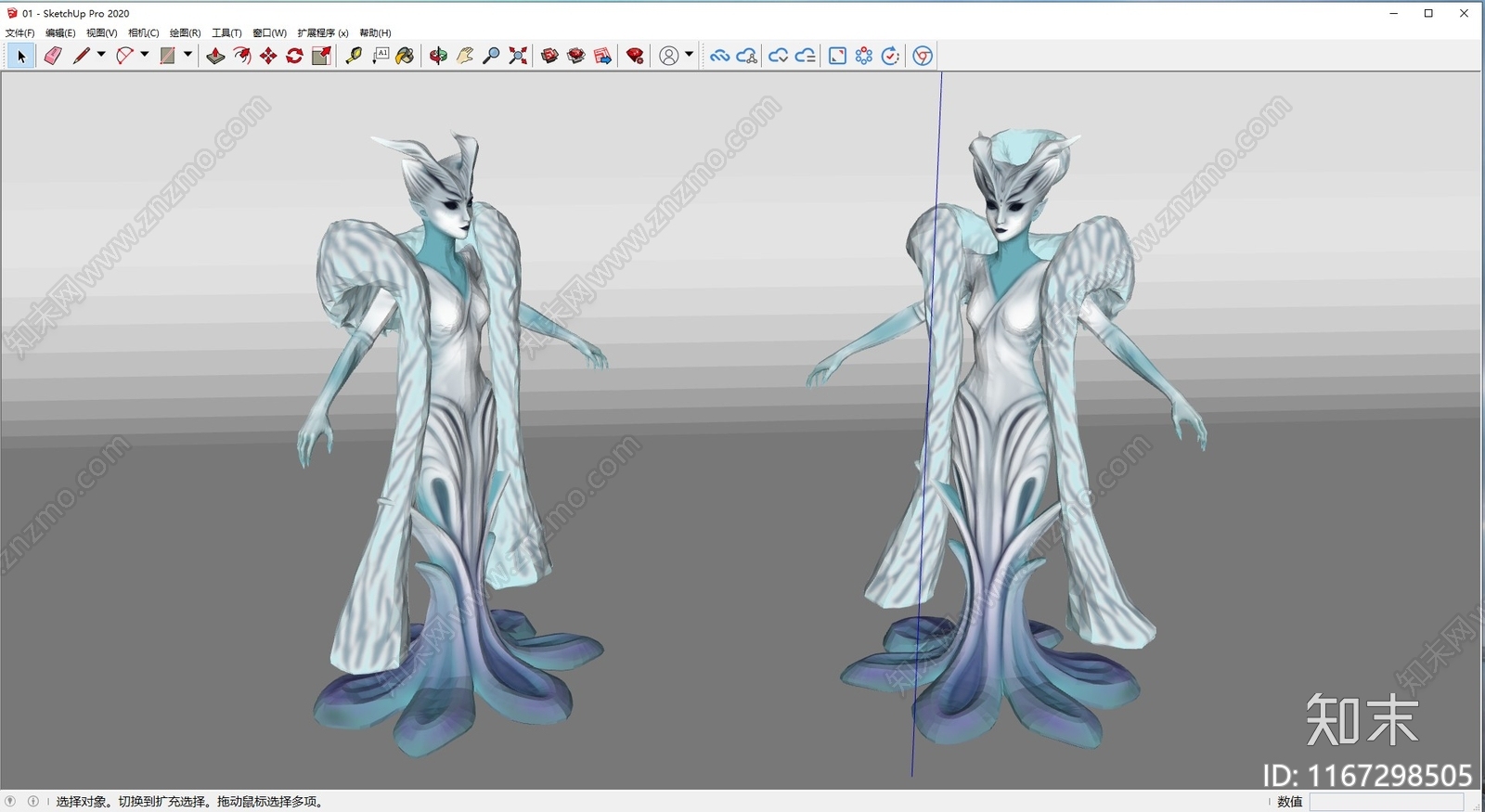The width and height of the screenshot is (1485, 812).
Task: Open the 文件(F) menu
Action: [x=19, y=32]
